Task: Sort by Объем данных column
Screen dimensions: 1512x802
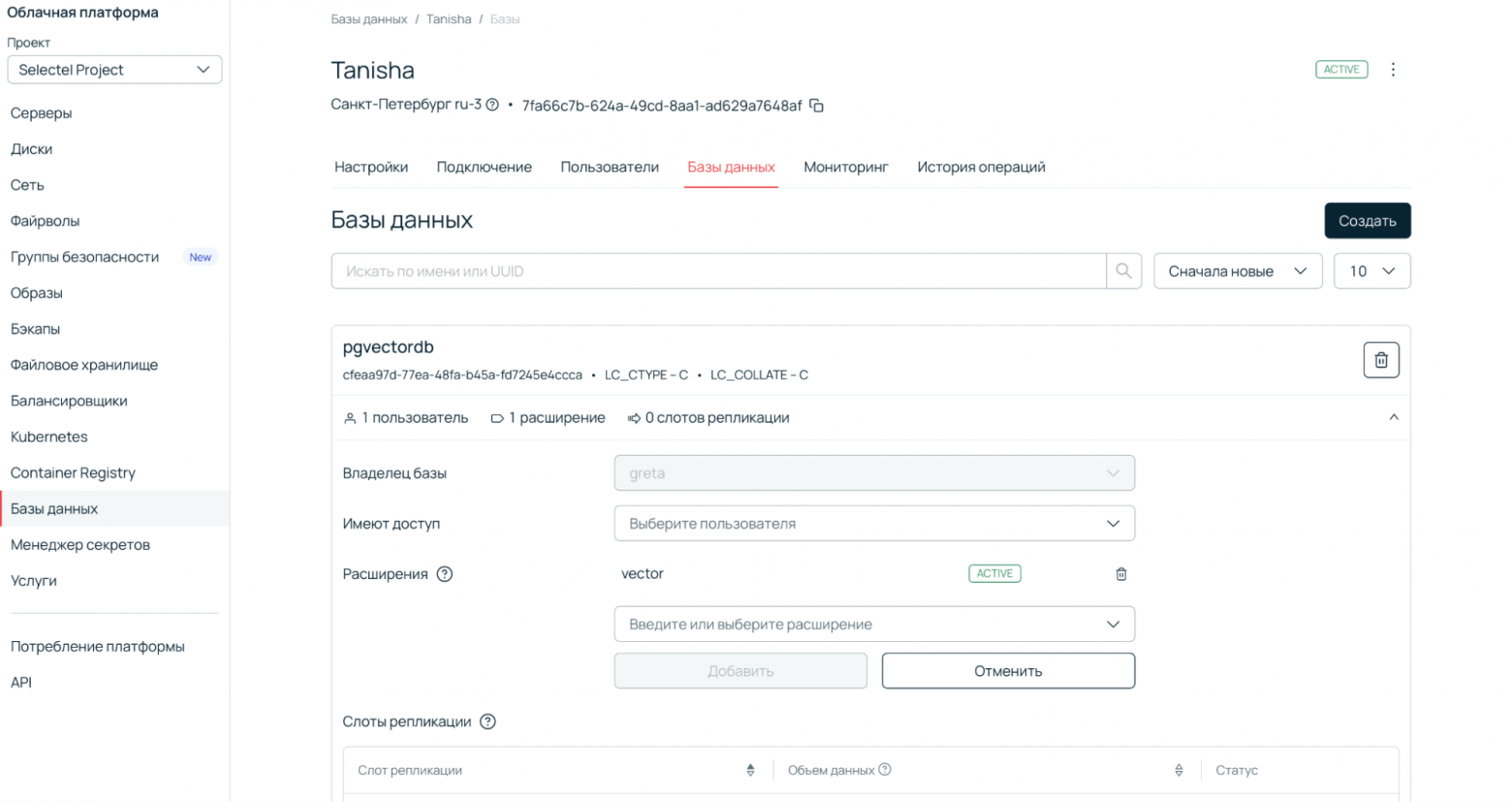Action: click(x=1178, y=769)
